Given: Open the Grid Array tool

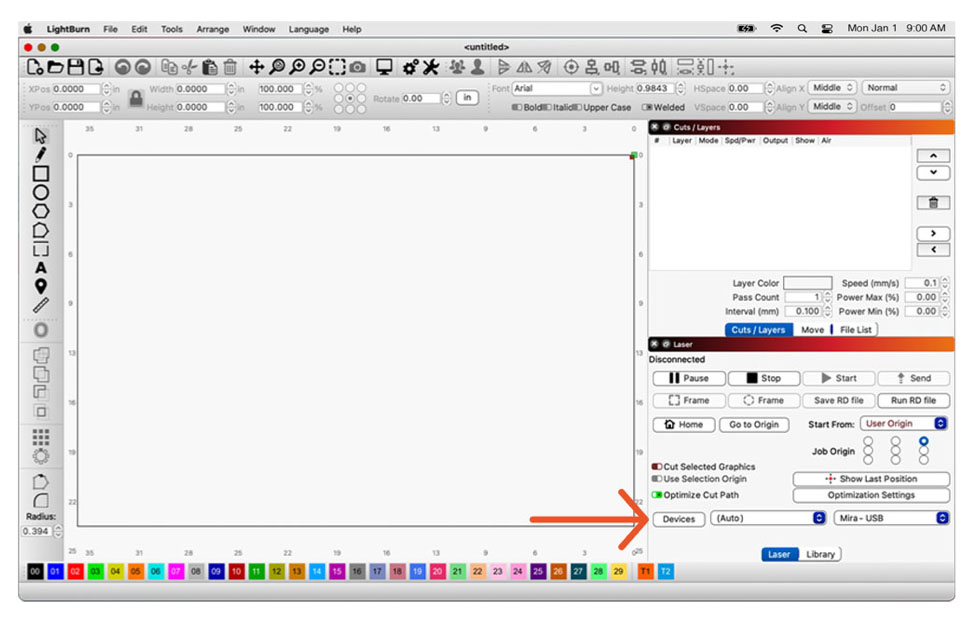Looking at the screenshot, I should [x=40, y=437].
